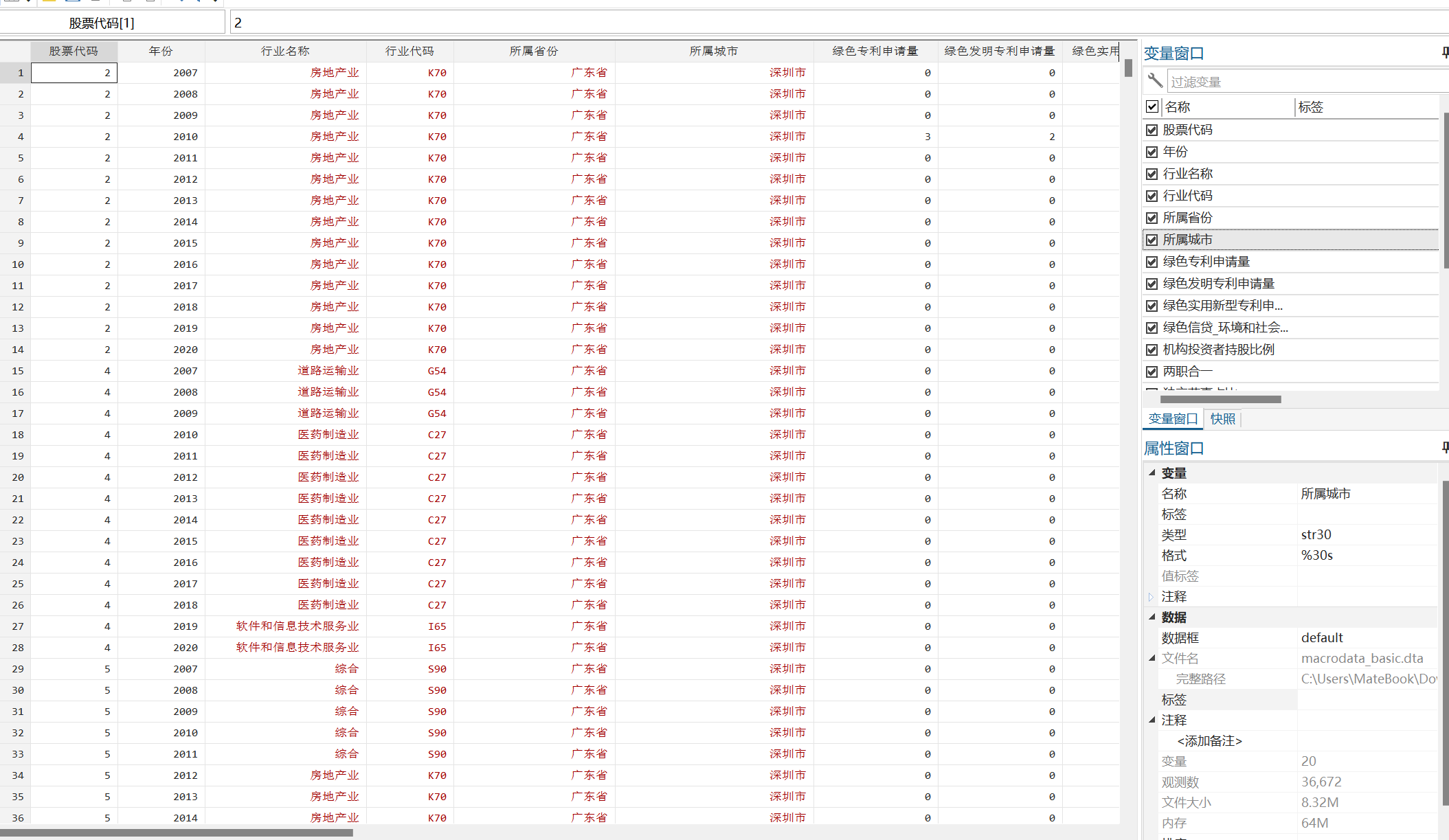Pin the 变量窗口 panel
Viewport: 1449px width, 840px height.
pyautogui.click(x=1444, y=52)
